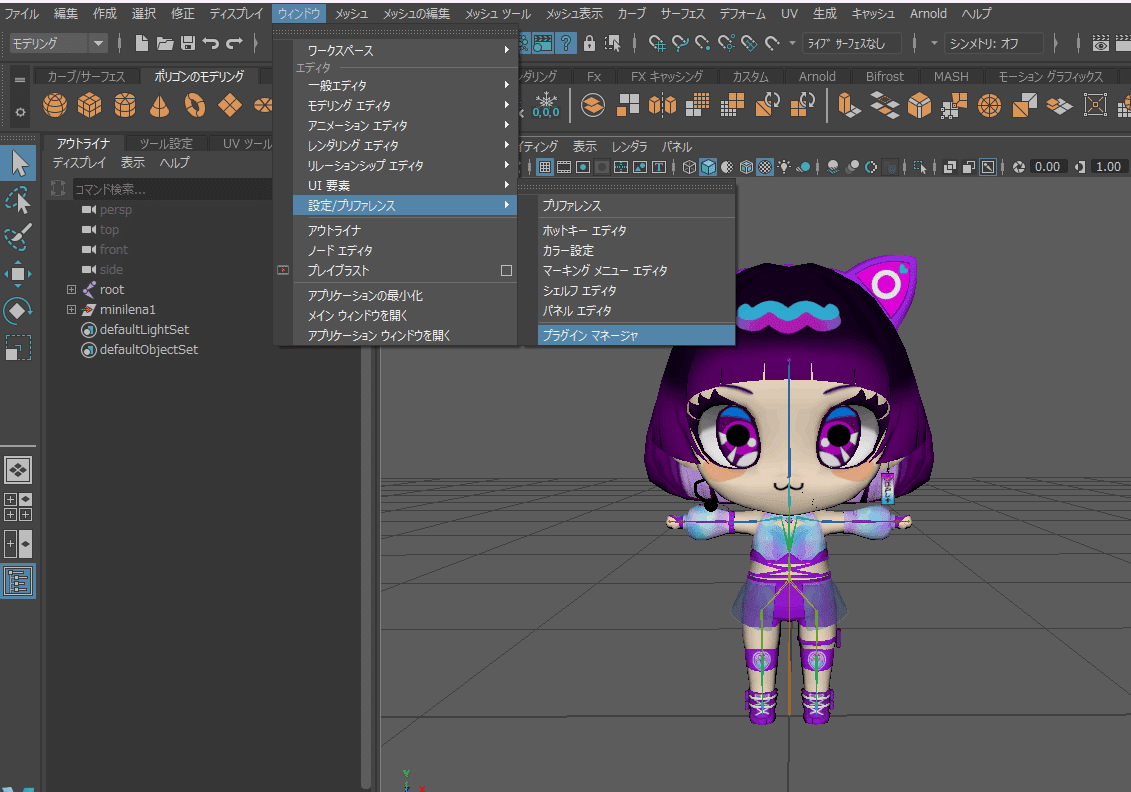Image resolution: width=1131 pixels, height=792 pixels.
Task: Expand the UI 要素 submenu
Action: [405, 185]
